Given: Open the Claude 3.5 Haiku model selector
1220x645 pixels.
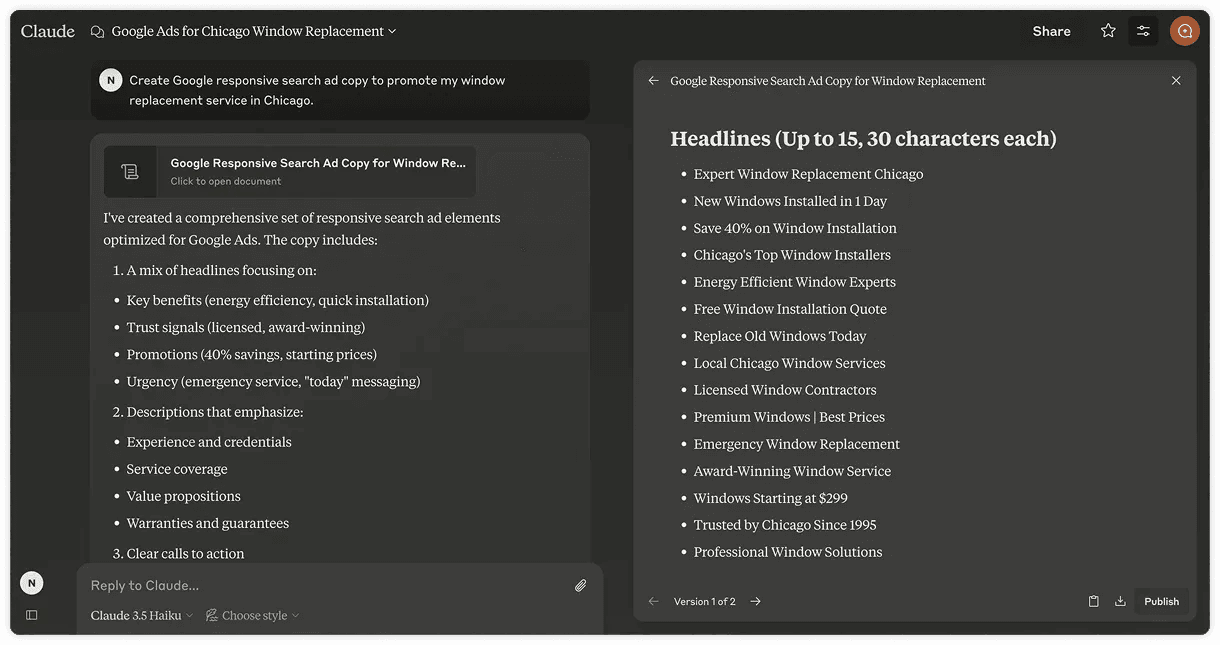Looking at the screenshot, I should tap(142, 615).
